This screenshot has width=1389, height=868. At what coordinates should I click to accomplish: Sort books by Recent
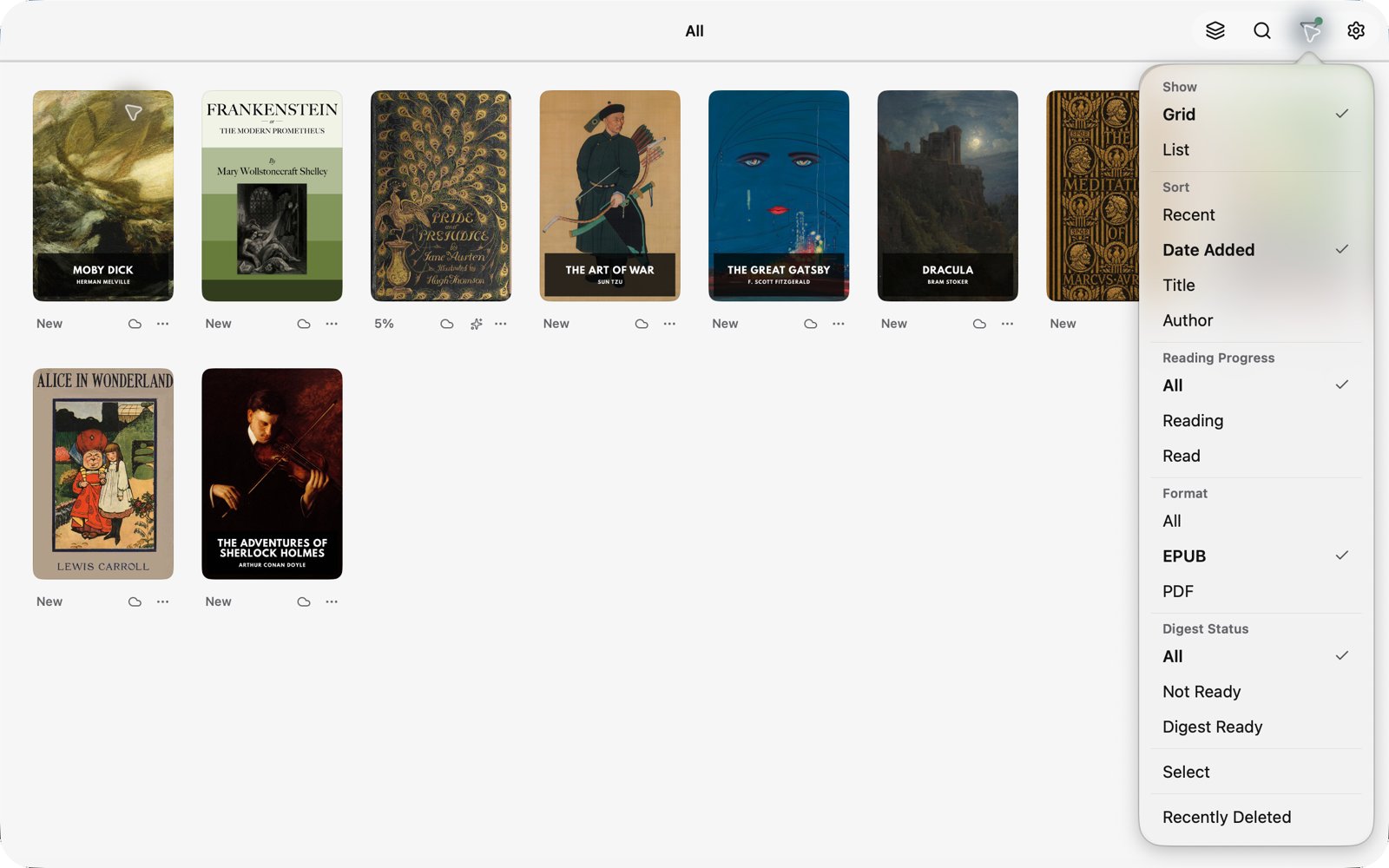pos(1255,215)
